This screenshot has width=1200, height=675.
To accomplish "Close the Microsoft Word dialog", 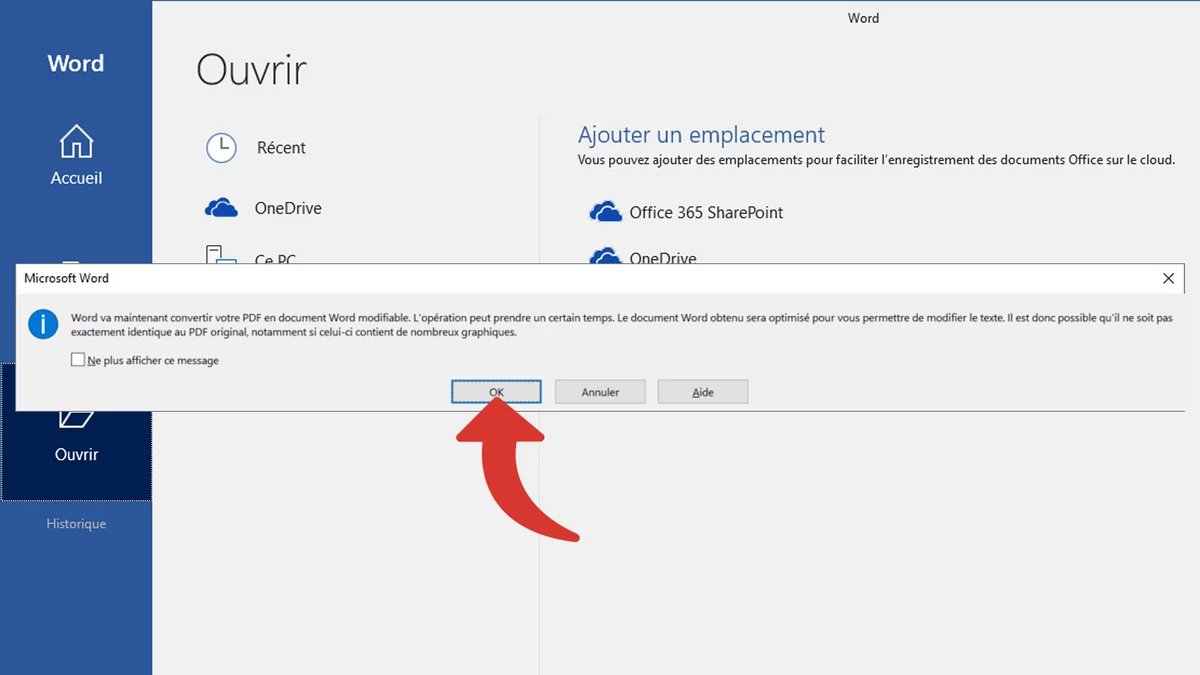I will pos(1168,279).
